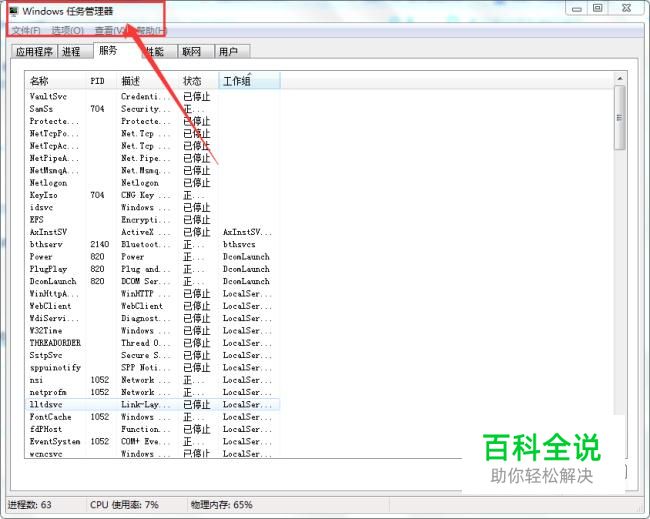
Task: Select the idsvc service row
Action: (153, 207)
